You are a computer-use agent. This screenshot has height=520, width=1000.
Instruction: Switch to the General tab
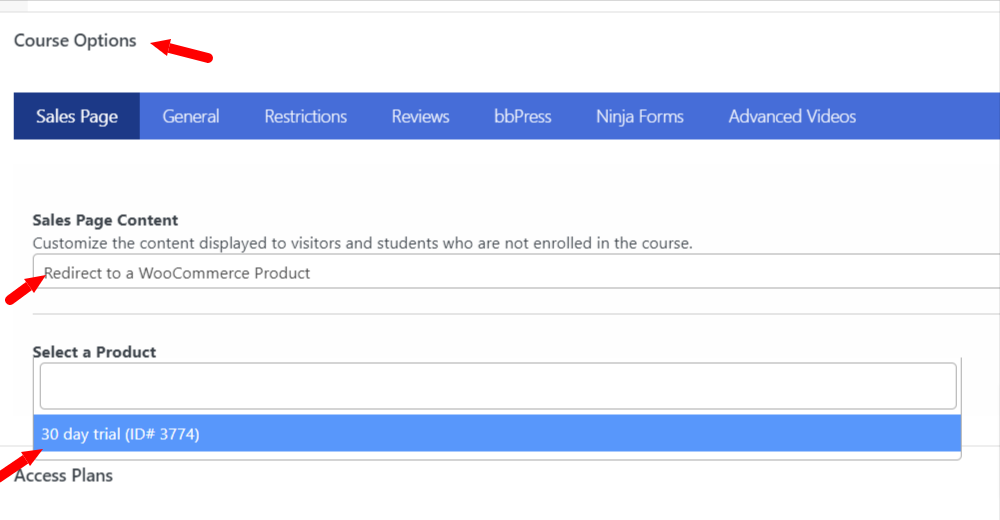(x=191, y=116)
